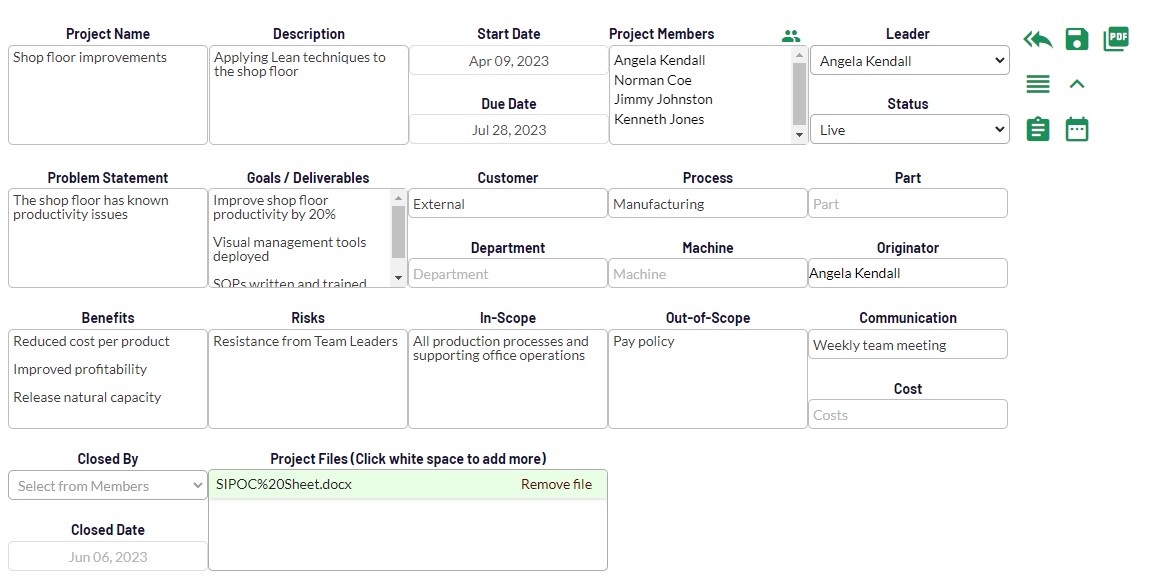Click the Due Date field
This screenshot has width=1154, height=584.
pos(508,130)
